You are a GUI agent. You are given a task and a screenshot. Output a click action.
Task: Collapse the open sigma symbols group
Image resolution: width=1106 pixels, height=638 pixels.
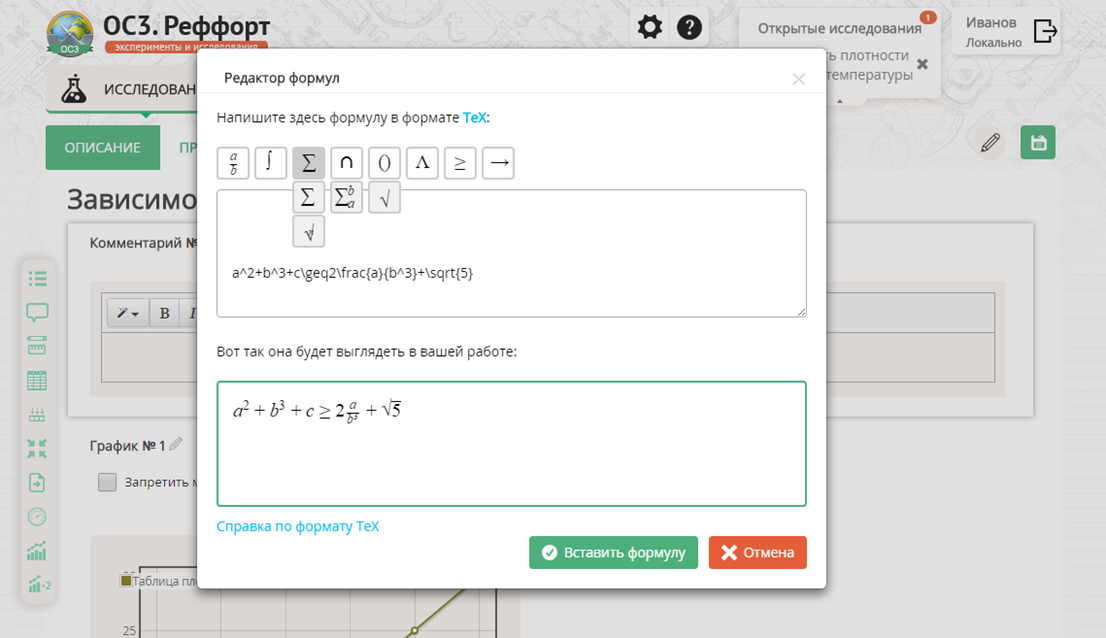coord(308,162)
